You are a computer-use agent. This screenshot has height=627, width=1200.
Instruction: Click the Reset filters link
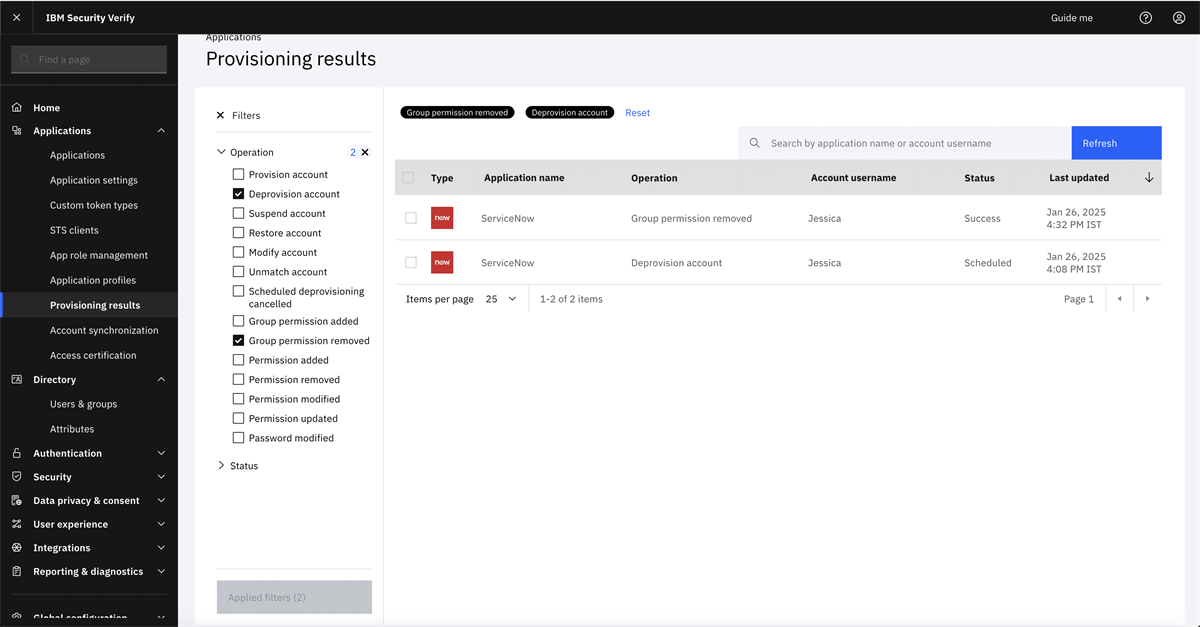(x=637, y=113)
